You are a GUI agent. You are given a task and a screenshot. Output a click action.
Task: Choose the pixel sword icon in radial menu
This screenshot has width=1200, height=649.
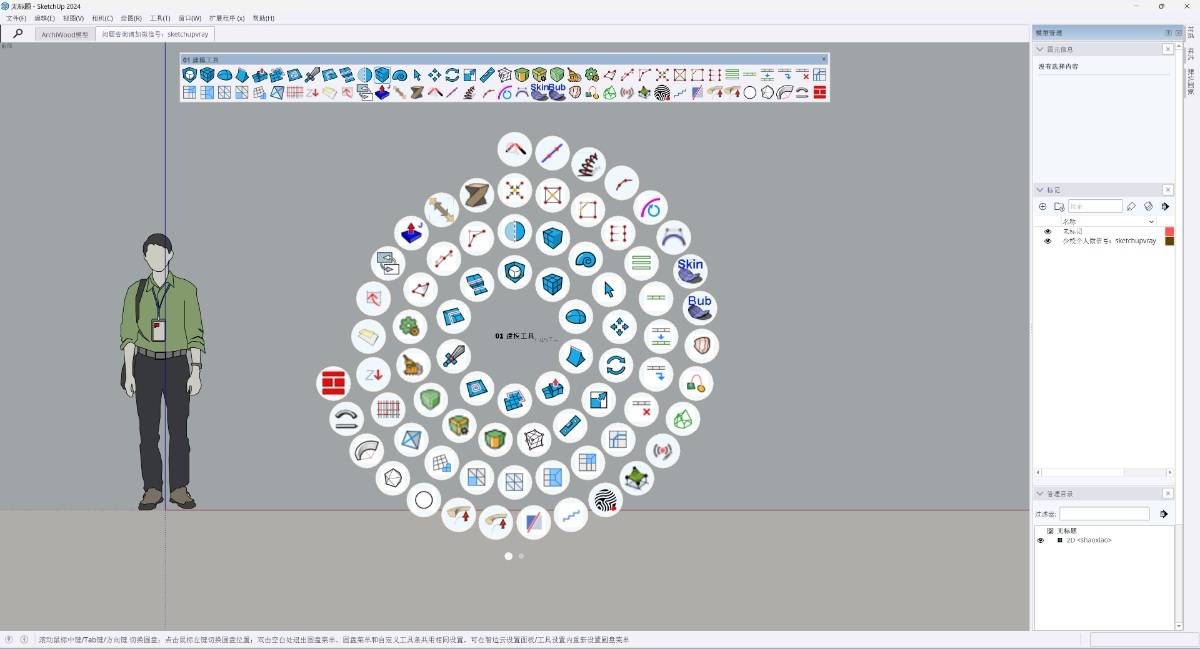coord(453,355)
